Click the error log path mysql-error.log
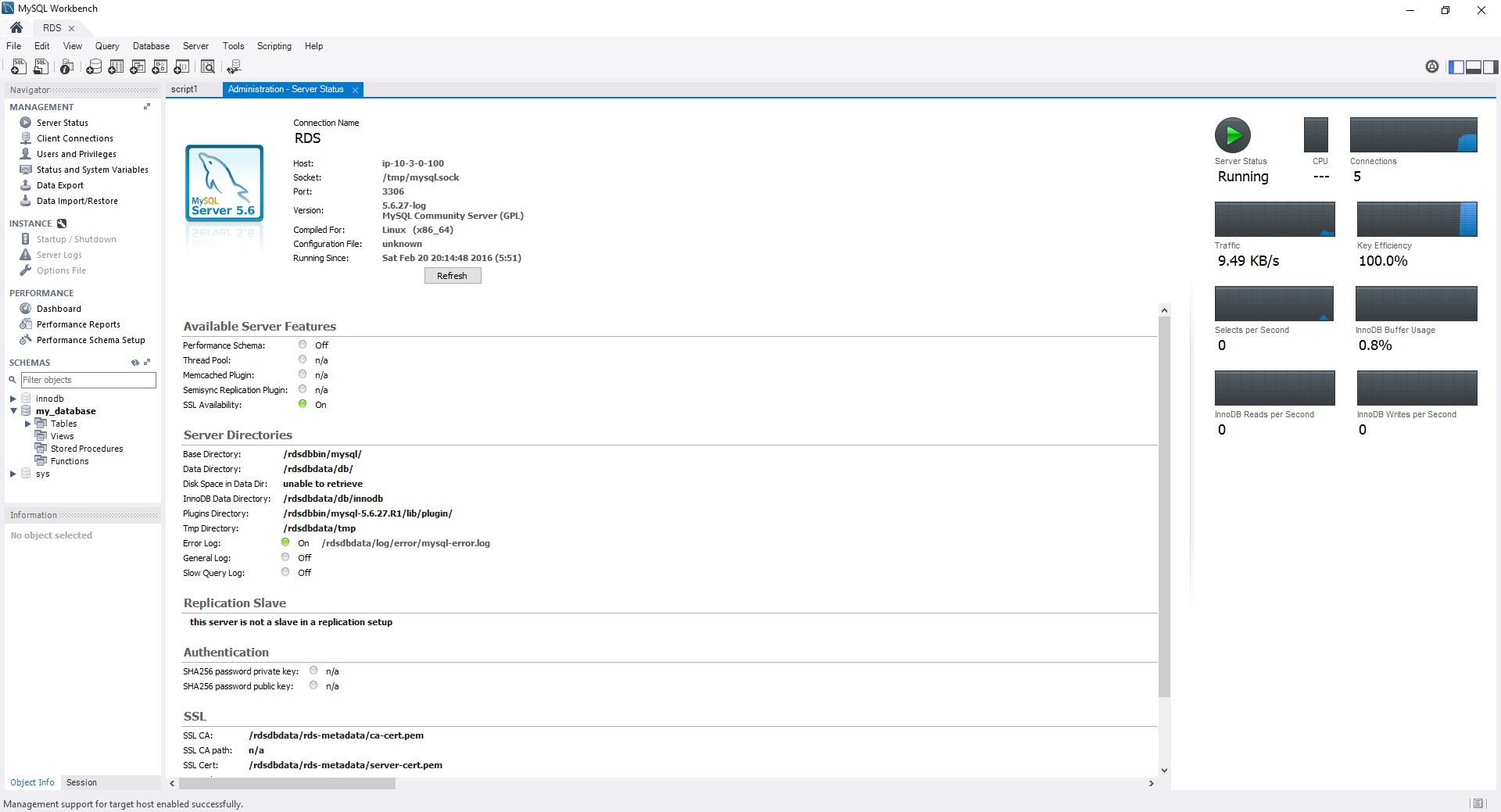The image size is (1501, 812). coord(406,543)
